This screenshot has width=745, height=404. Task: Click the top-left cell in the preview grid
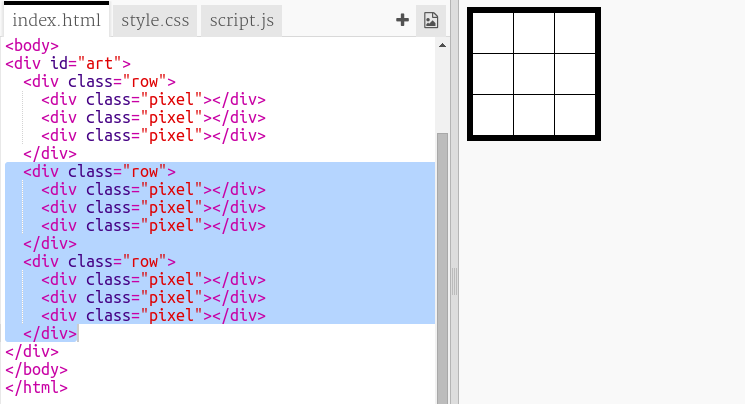pyautogui.click(x=494, y=33)
